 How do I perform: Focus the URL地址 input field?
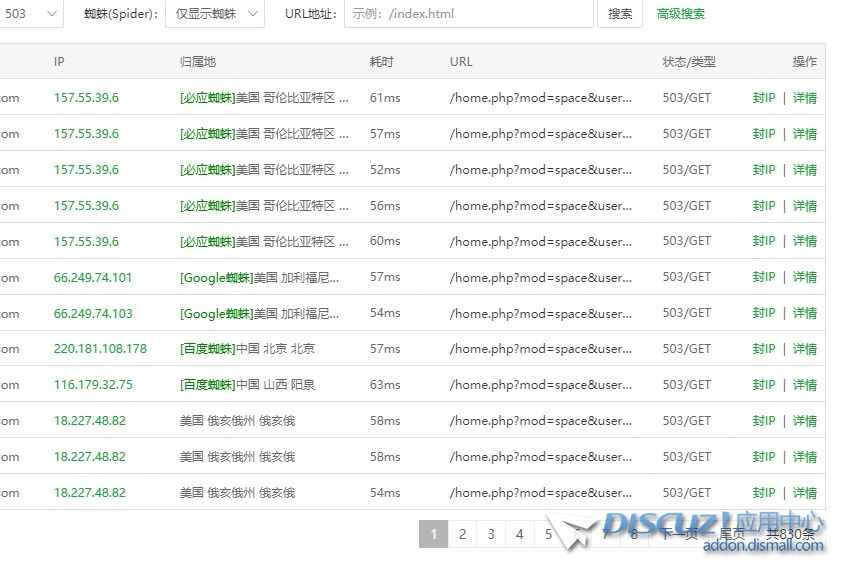469,13
